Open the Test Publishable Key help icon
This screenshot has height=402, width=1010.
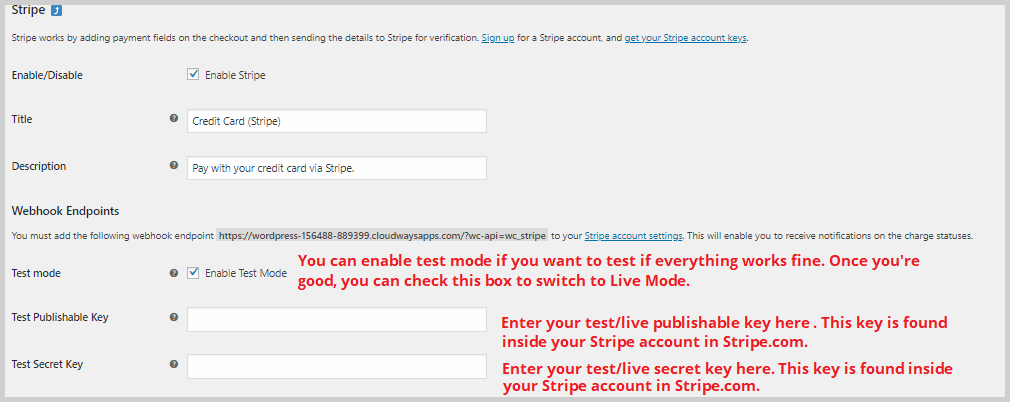[174, 317]
